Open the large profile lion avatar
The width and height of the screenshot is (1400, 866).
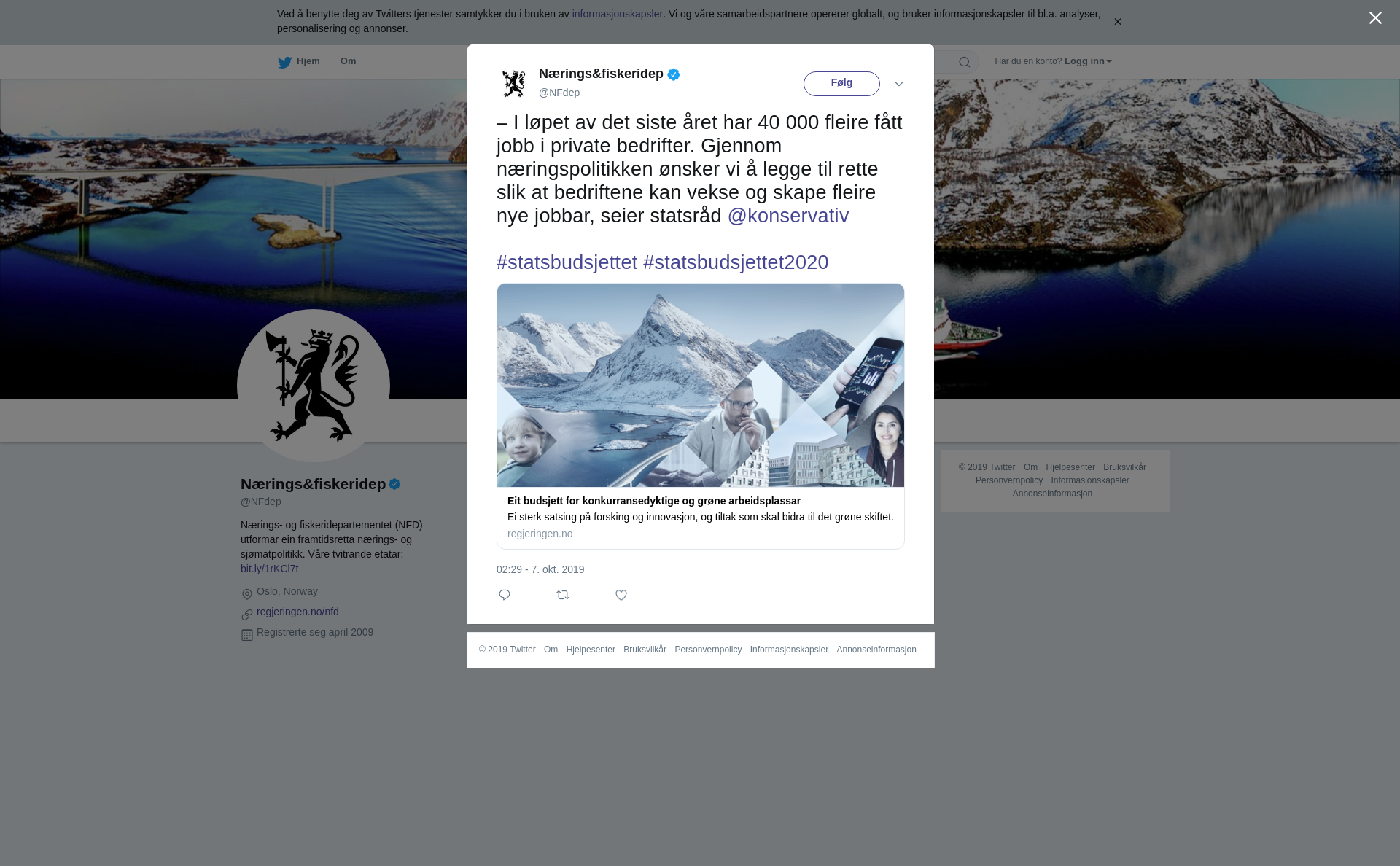tap(314, 386)
